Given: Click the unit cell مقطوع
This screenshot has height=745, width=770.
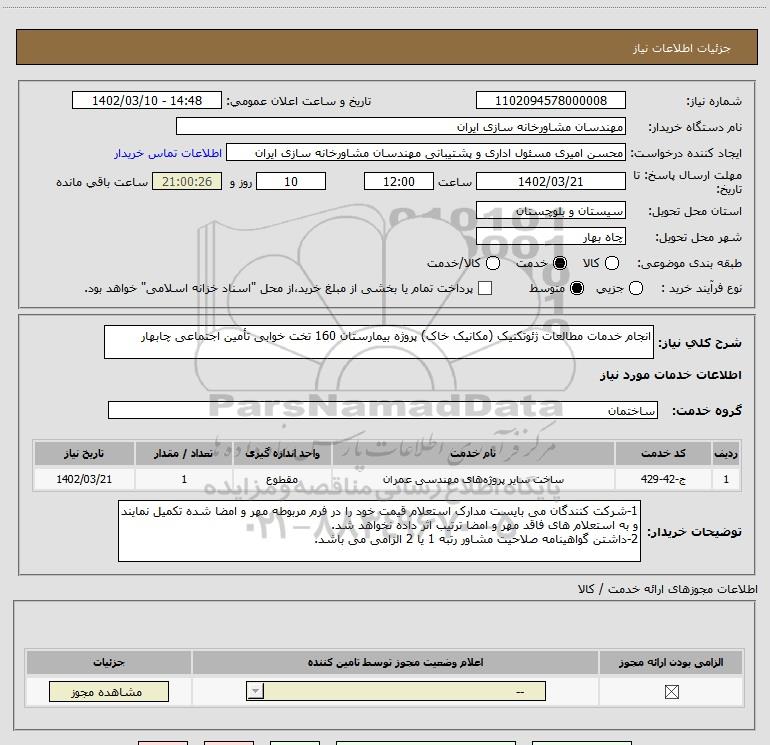Looking at the screenshot, I should click(282, 479).
